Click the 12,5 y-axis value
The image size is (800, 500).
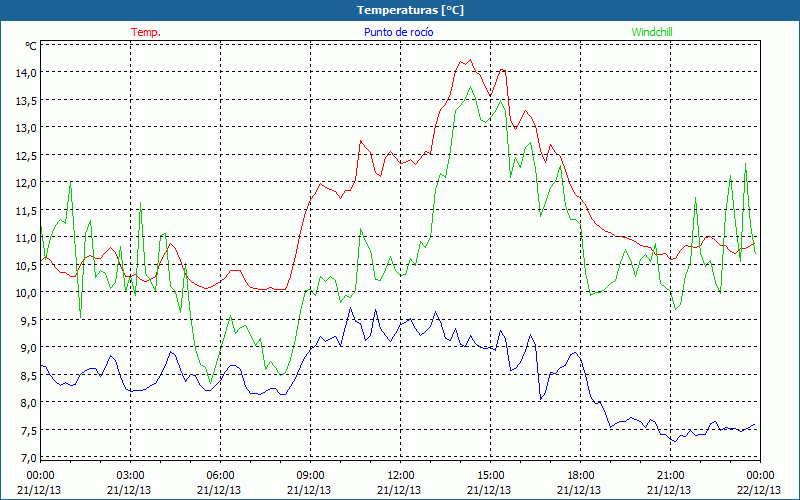pyautogui.click(x=27, y=155)
